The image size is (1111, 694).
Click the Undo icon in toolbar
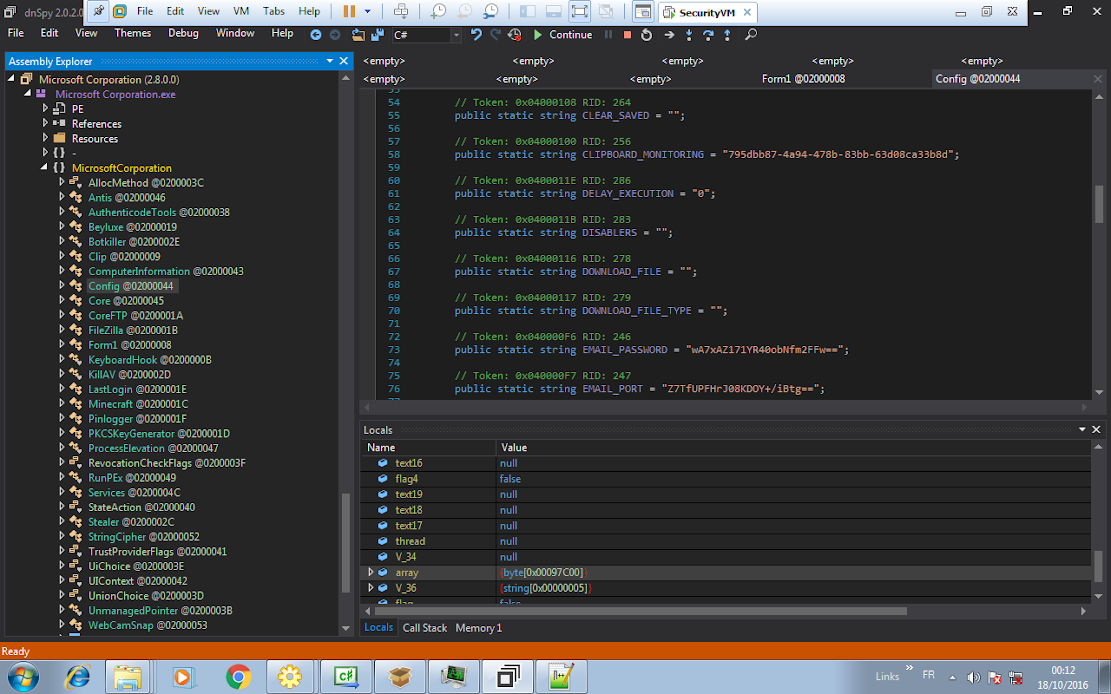(x=476, y=34)
